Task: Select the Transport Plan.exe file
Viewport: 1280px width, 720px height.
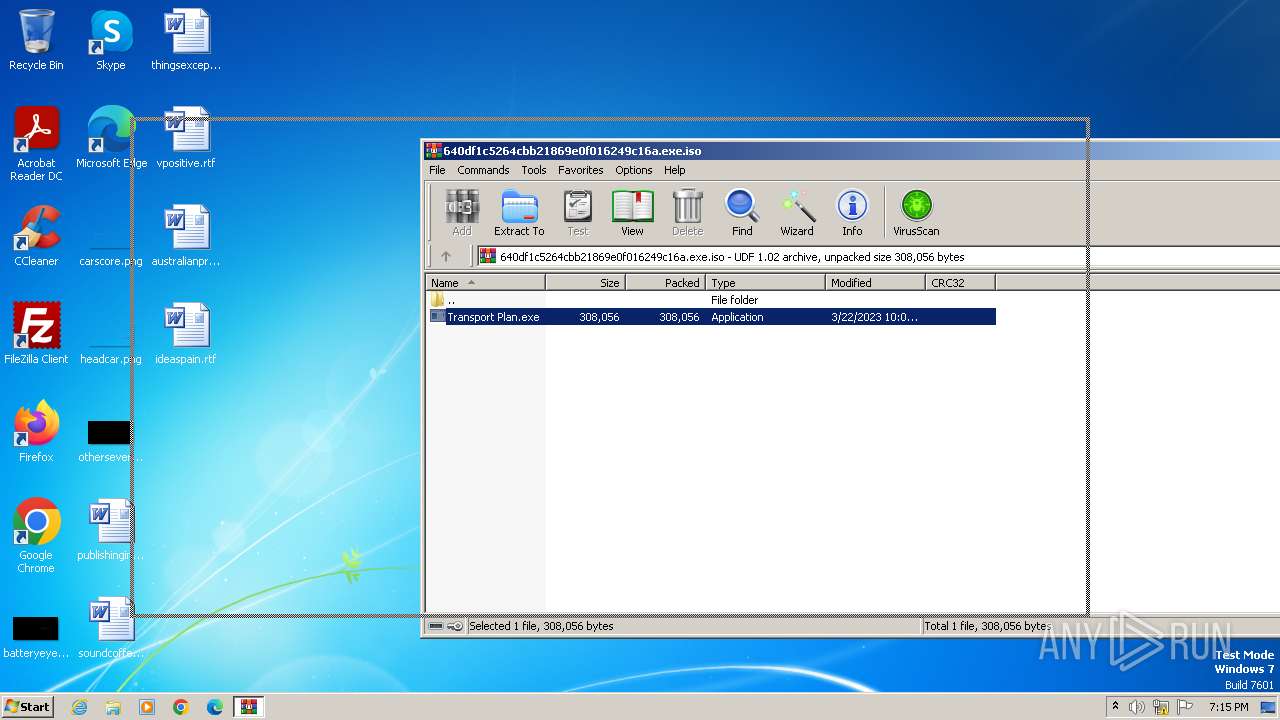Action: pyautogui.click(x=493, y=317)
